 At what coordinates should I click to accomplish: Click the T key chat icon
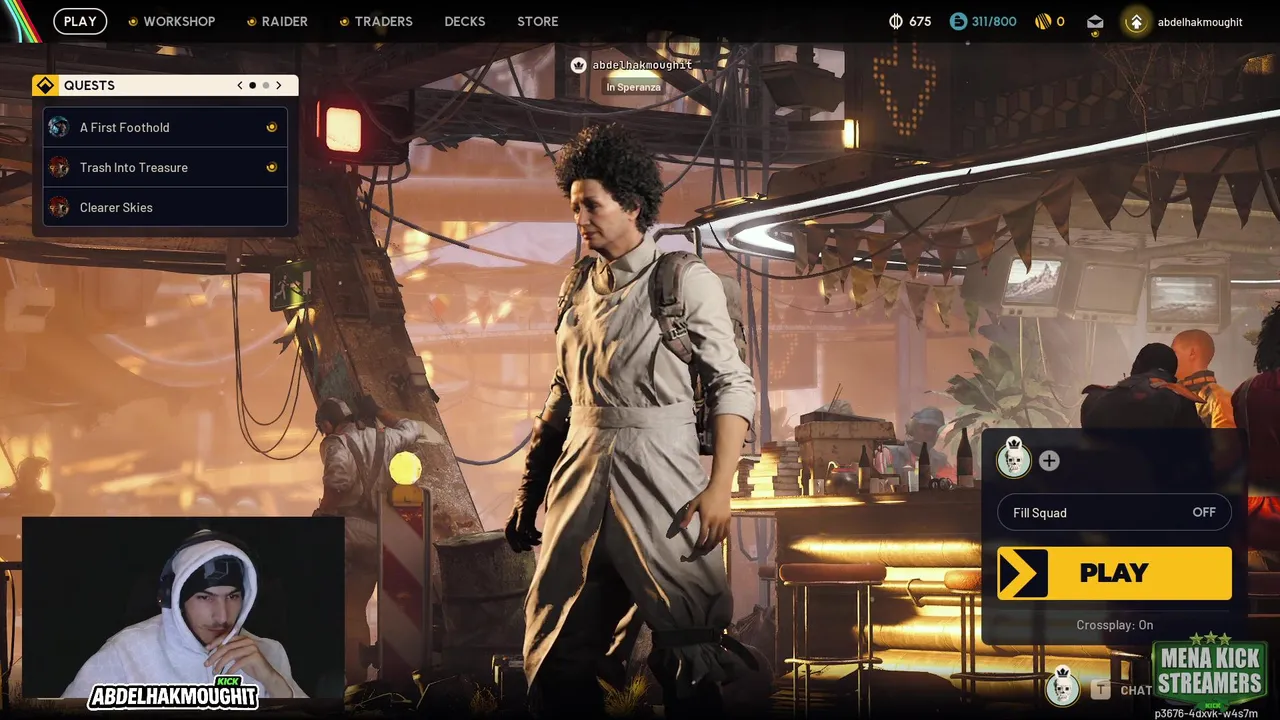pos(1100,689)
